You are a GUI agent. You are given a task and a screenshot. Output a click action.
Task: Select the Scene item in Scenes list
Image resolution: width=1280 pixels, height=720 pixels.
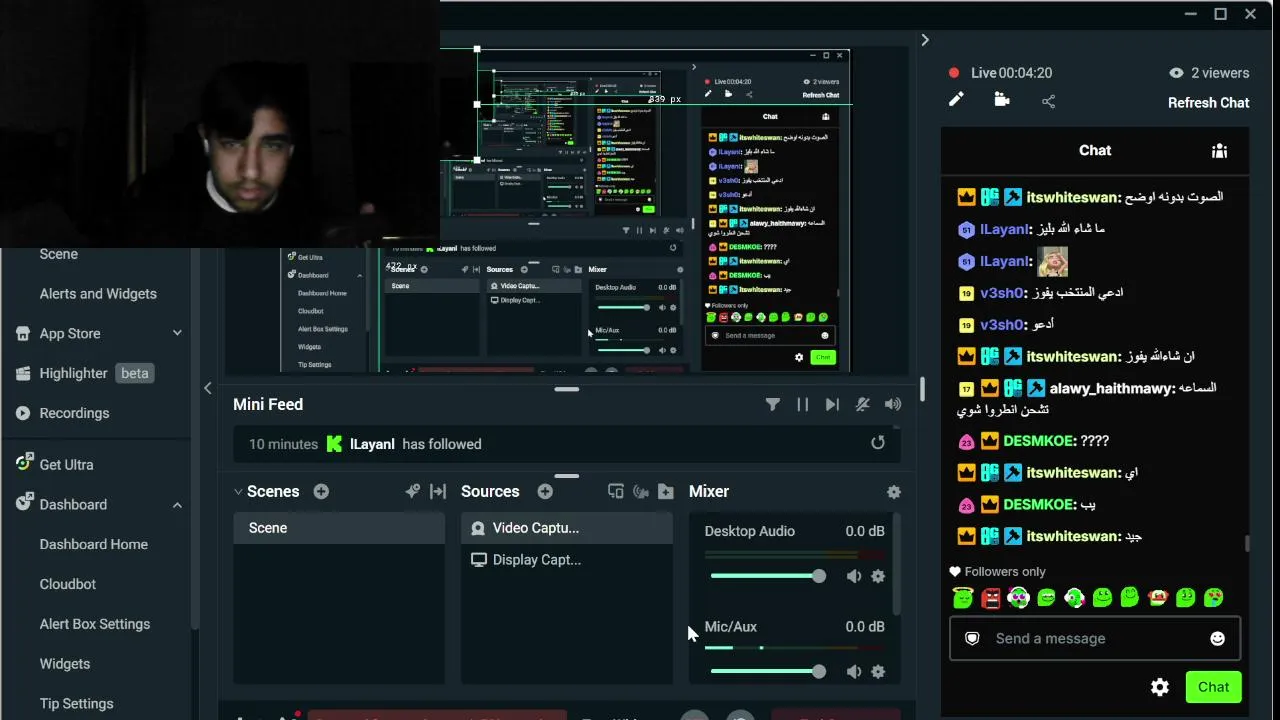[x=339, y=528]
